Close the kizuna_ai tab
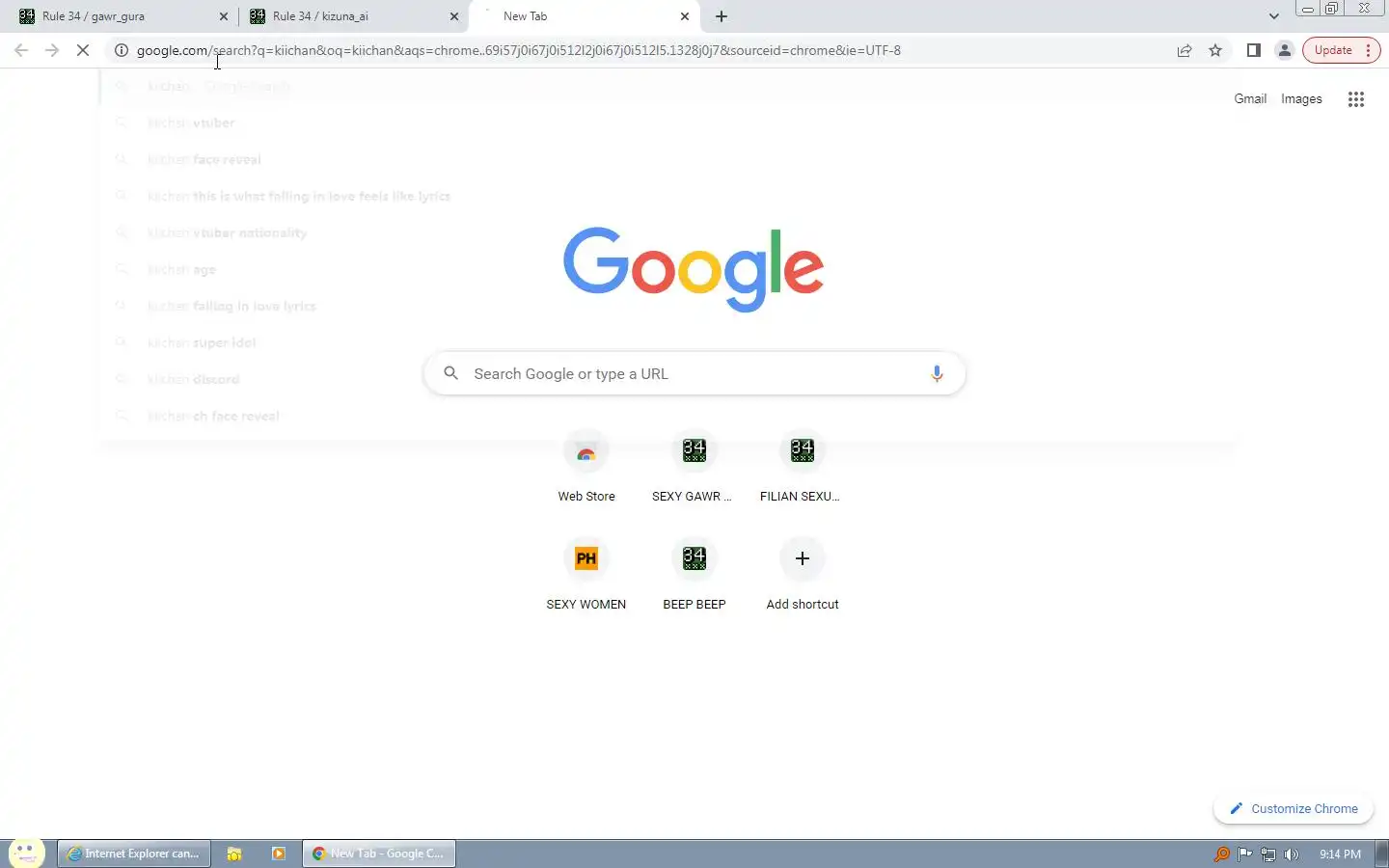 [454, 16]
